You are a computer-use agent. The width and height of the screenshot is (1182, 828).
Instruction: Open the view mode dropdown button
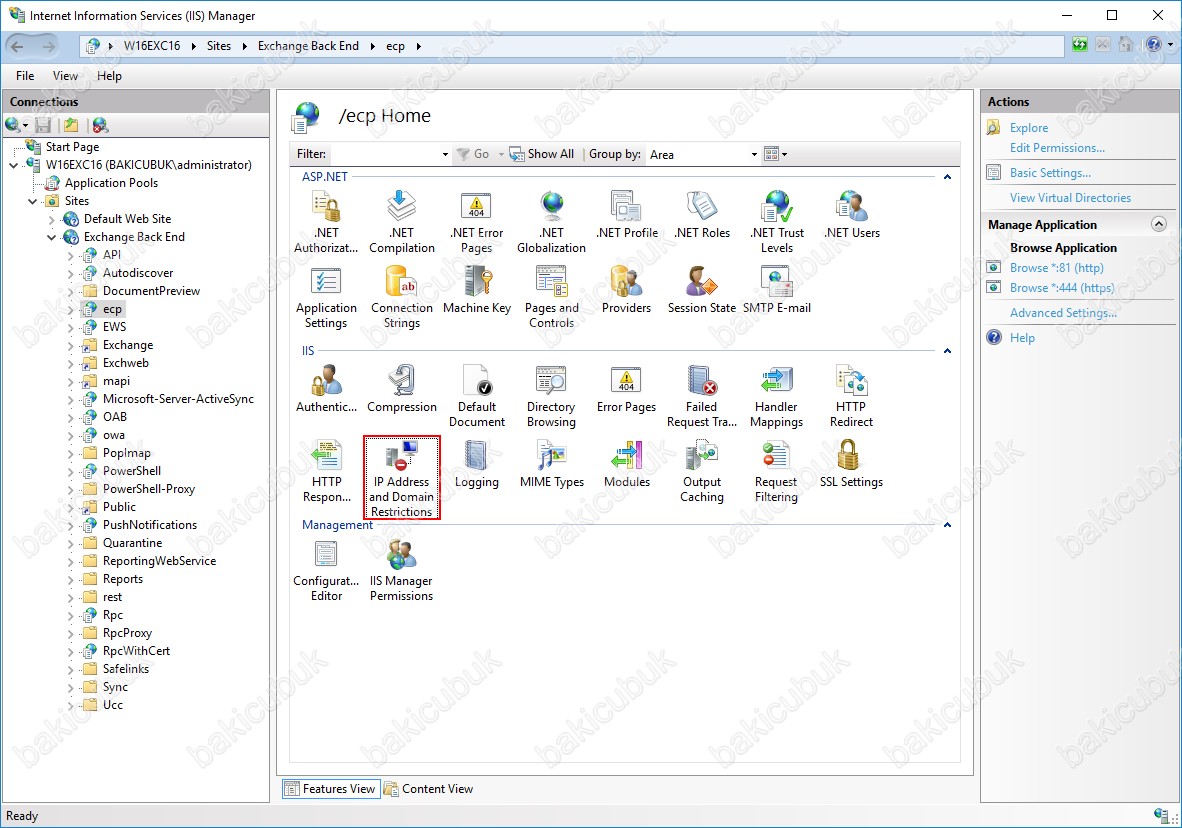(x=776, y=155)
